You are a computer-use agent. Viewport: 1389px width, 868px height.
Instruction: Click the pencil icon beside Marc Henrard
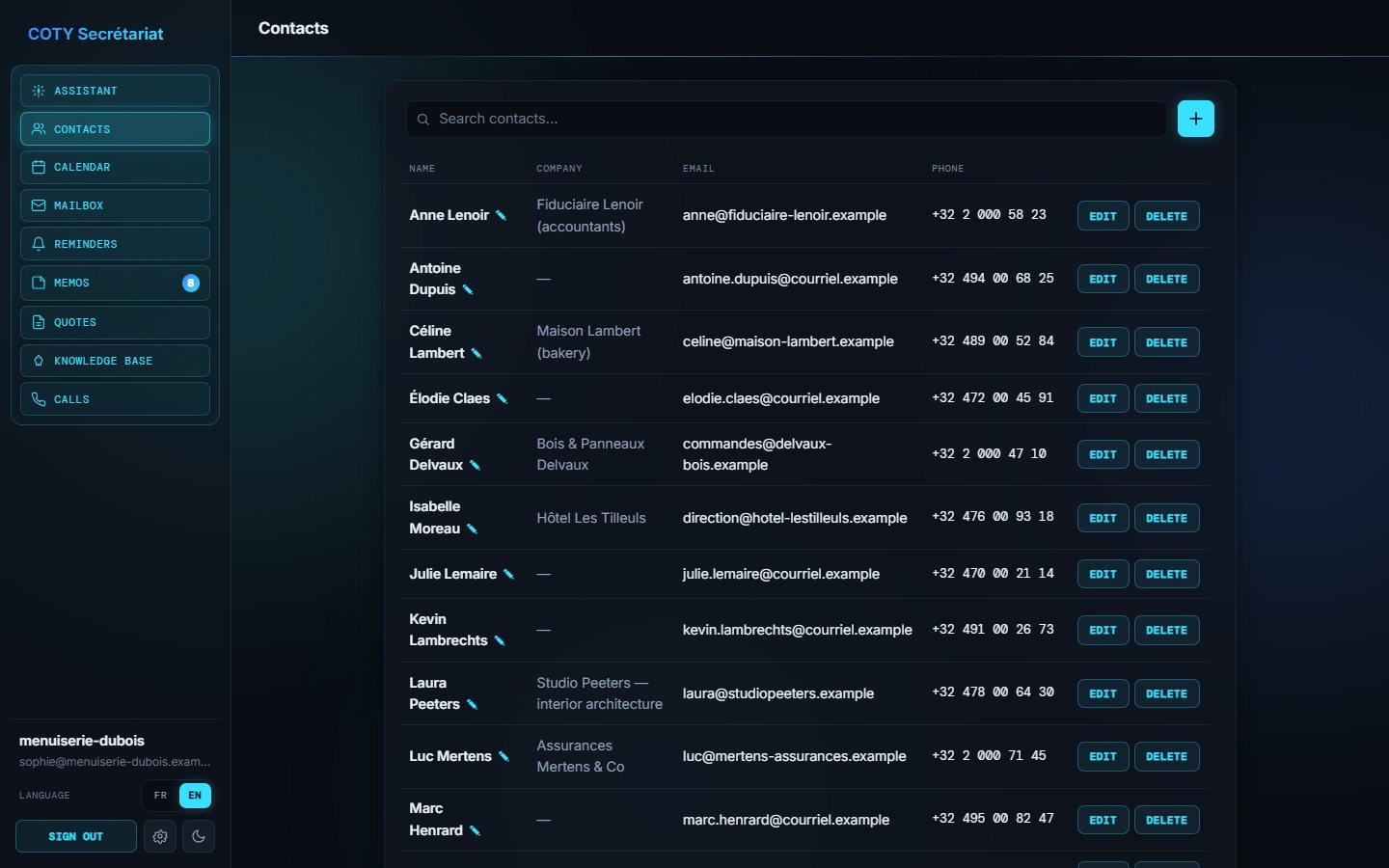475,830
